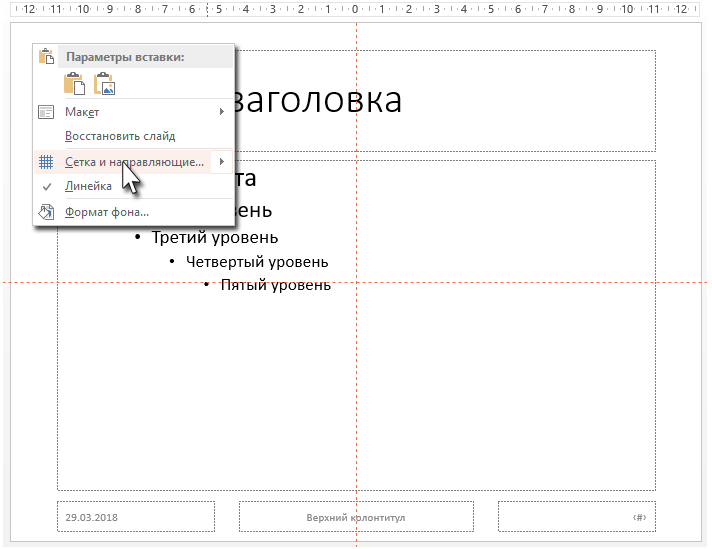Select the date placeholder 29.03.2018

click(136, 516)
